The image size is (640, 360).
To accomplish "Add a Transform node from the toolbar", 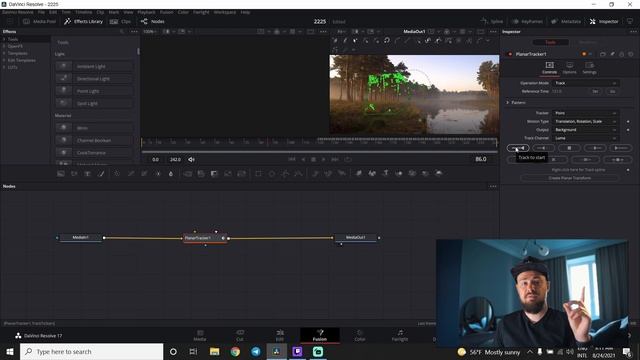I will [x=241, y=173].
